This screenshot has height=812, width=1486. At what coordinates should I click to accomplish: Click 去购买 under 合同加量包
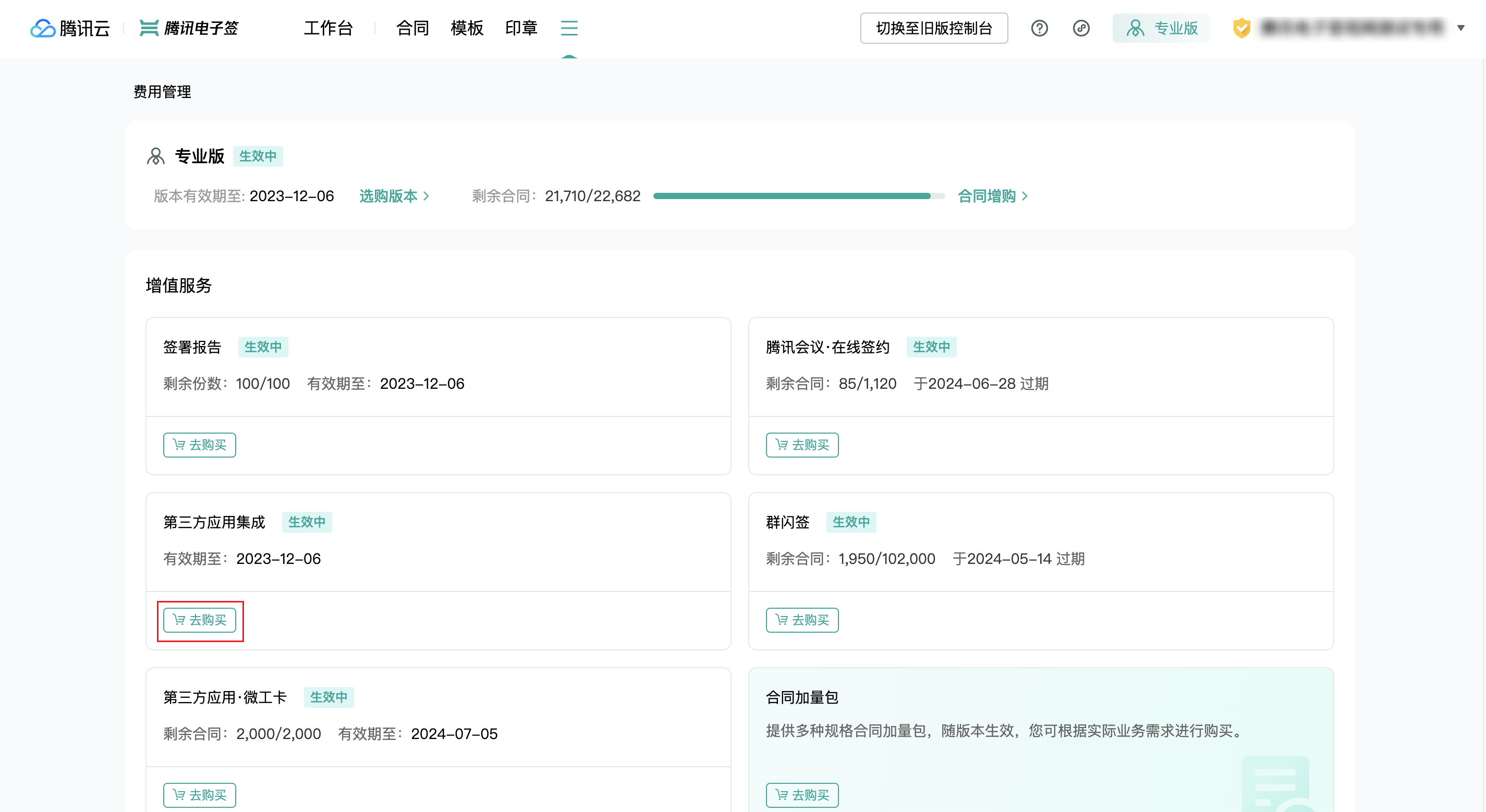pos(802,795)
